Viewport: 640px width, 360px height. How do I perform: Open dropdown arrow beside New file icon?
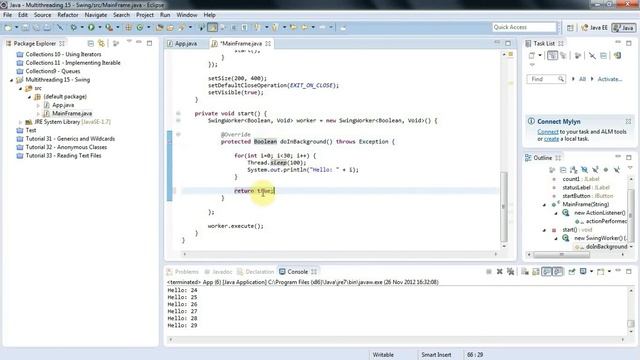16,27
